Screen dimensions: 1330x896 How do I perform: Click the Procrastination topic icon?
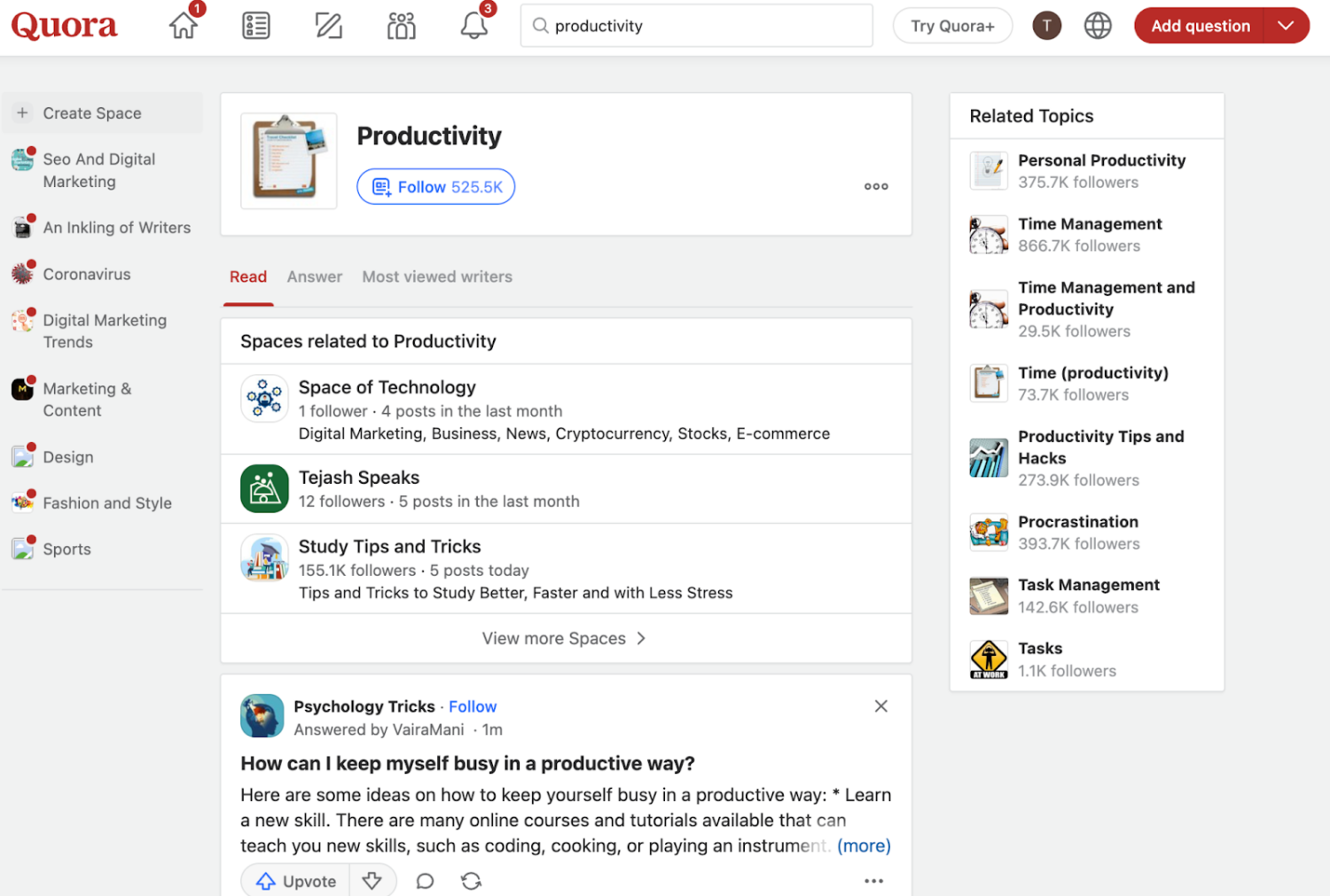tap(989, 532)
